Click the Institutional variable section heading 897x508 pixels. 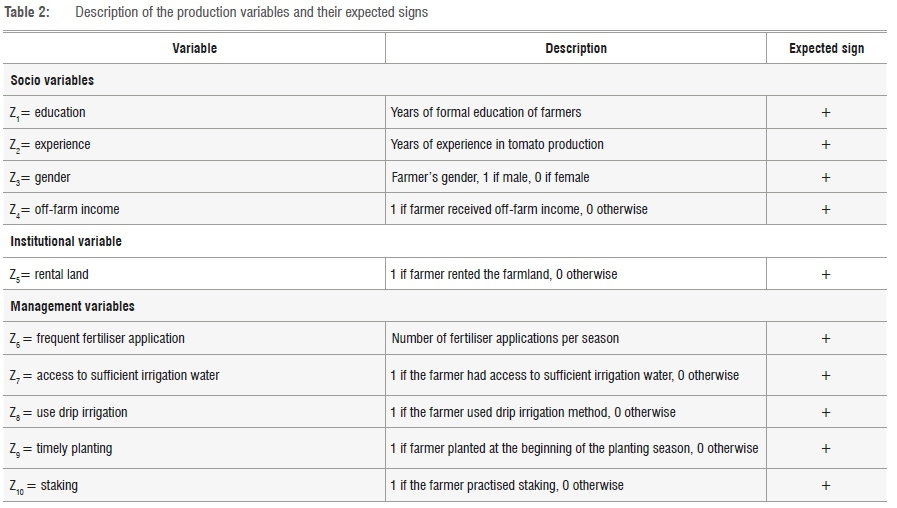point(66,241)
